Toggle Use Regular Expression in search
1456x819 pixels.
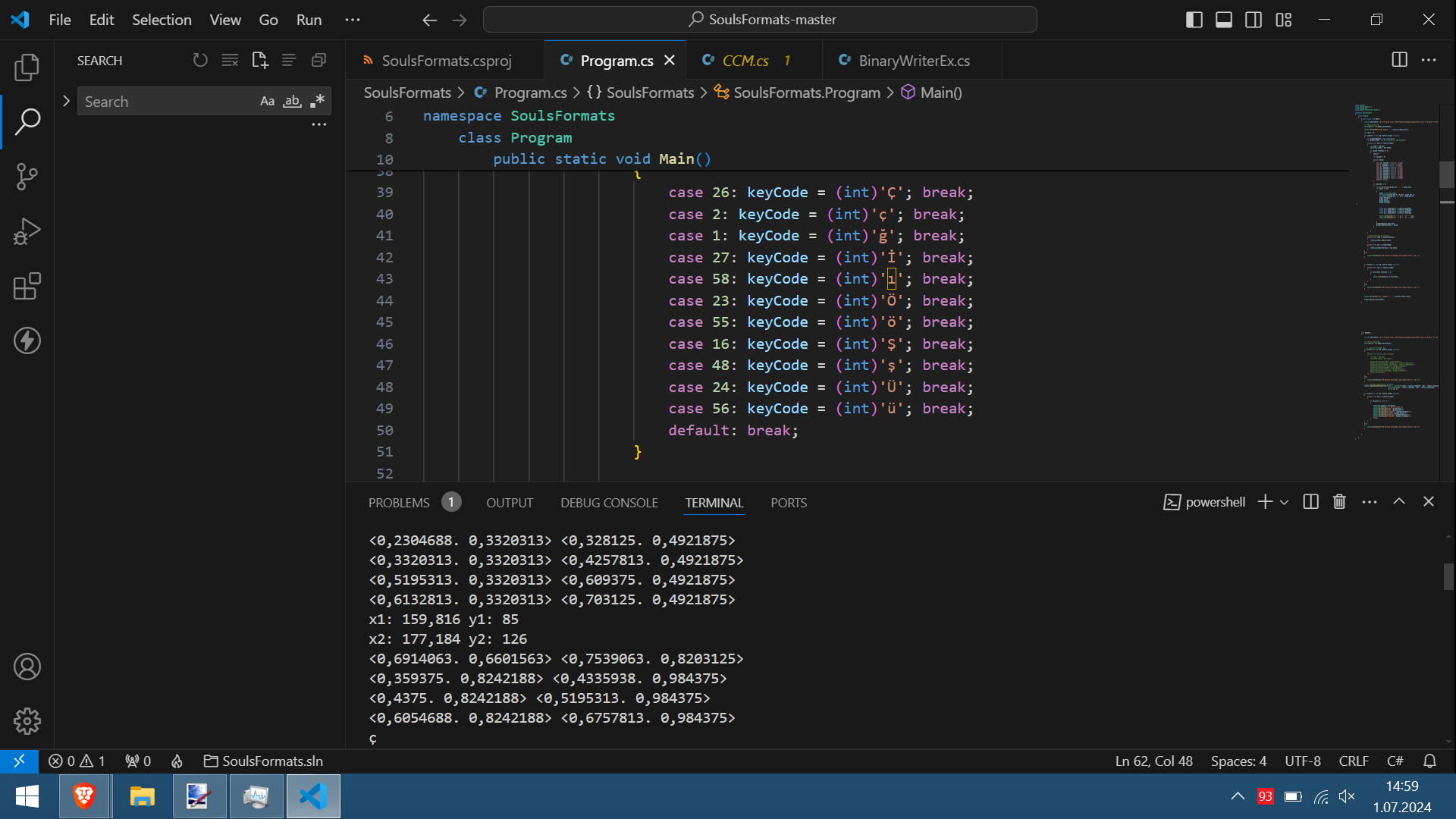[317, 101]
